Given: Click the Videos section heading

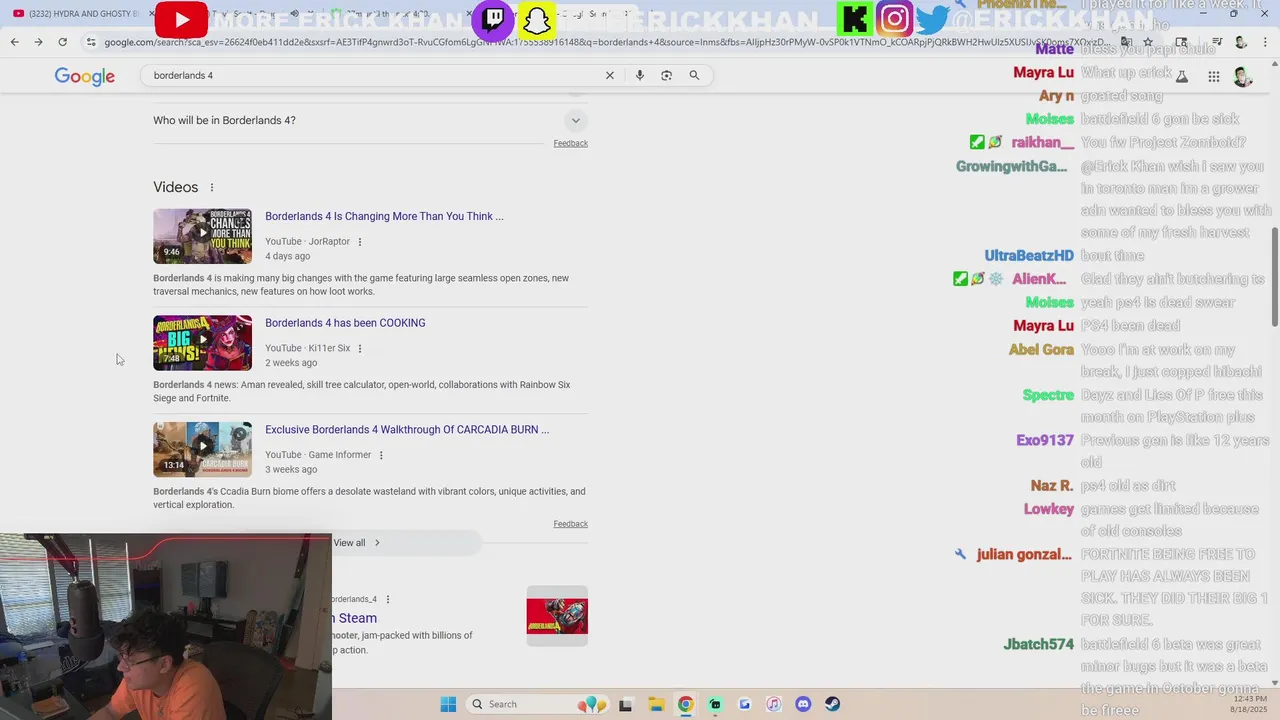Looking at the screenshot, I should [176, 188].
